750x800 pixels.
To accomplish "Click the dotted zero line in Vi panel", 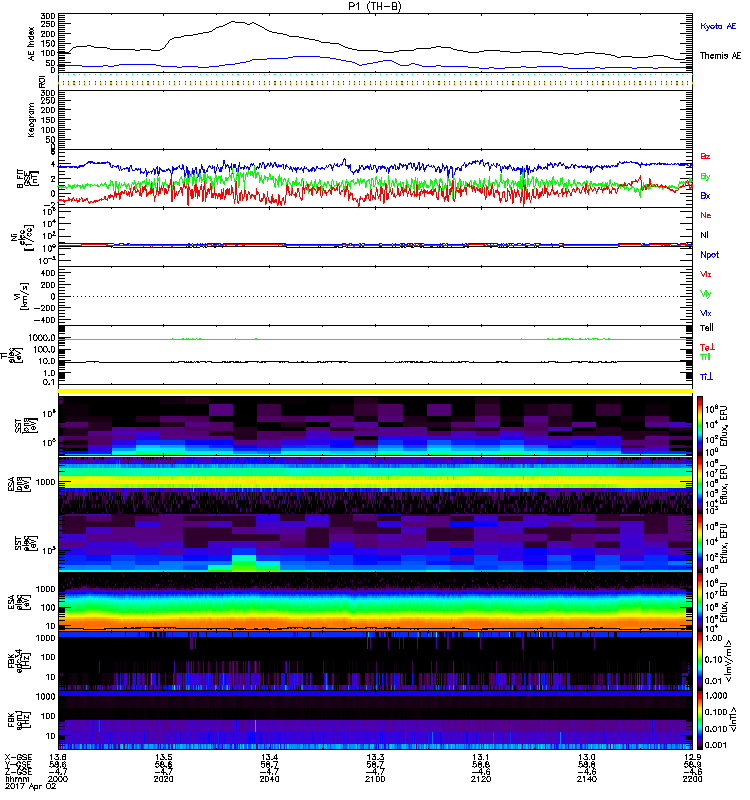I will pyautogui.click(x=375, y=296).
